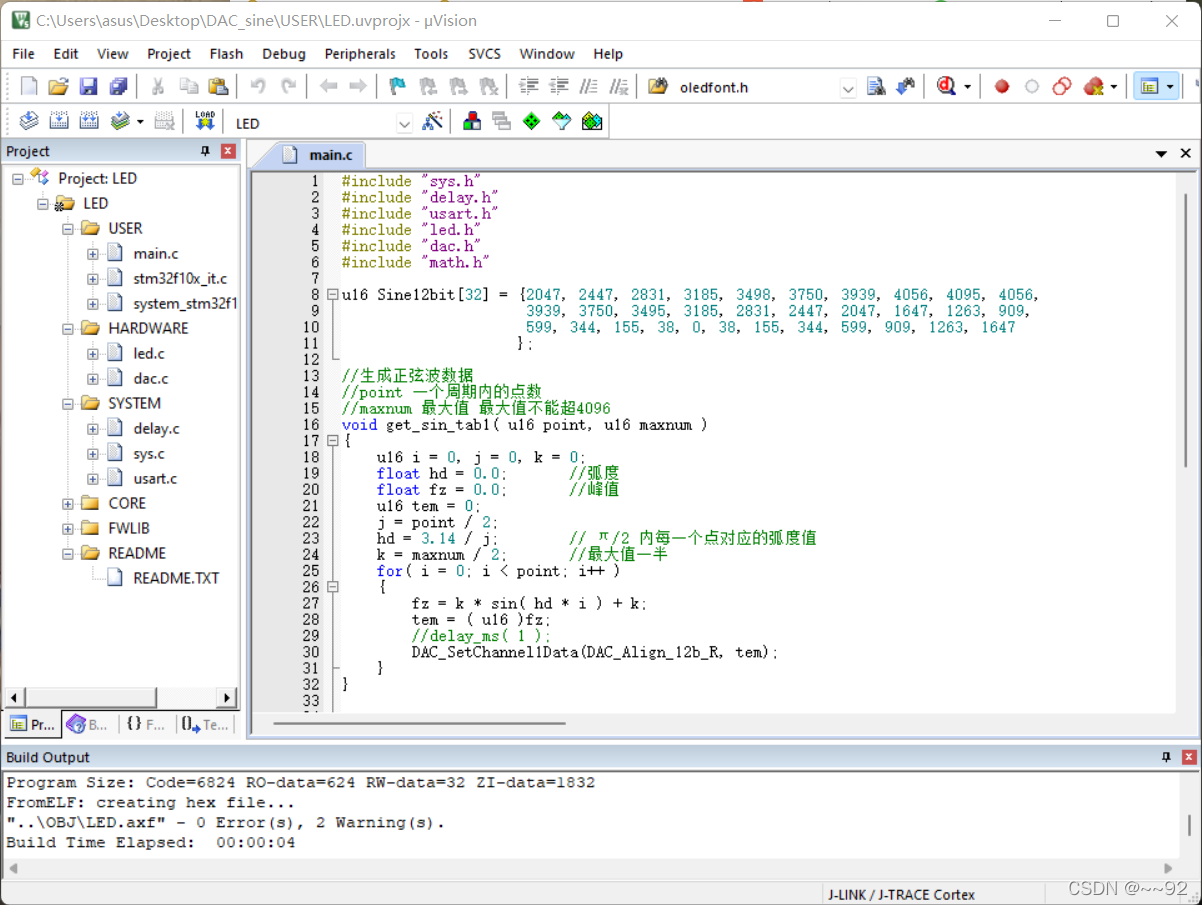
Task: Undo the last edit with the Undo arrow
Action: pos(258,87)
